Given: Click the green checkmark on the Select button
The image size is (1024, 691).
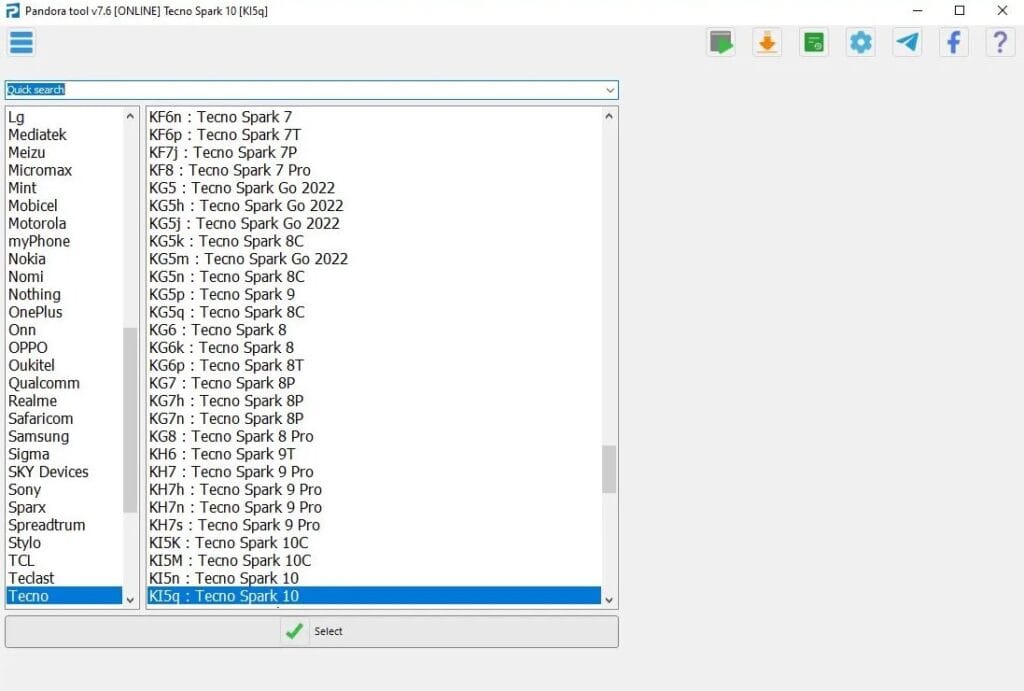Looking at the screenshot, I should click(x=294, y=631).
